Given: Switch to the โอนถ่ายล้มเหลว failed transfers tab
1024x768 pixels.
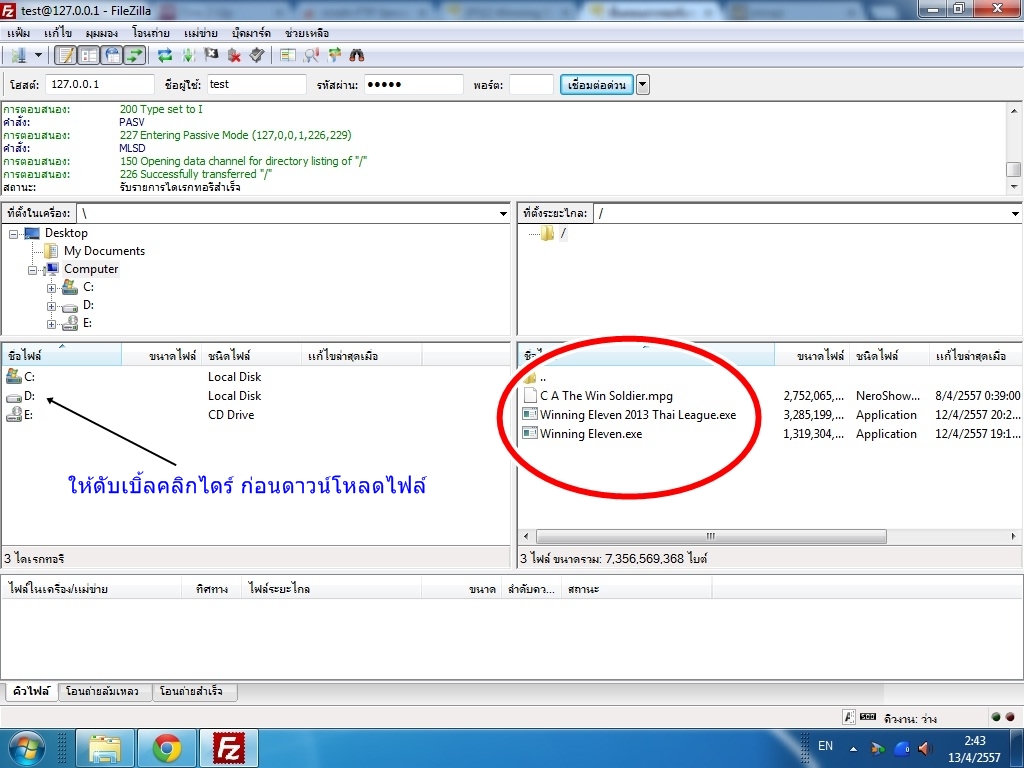Looking at the screenshot, I should 103,691.
